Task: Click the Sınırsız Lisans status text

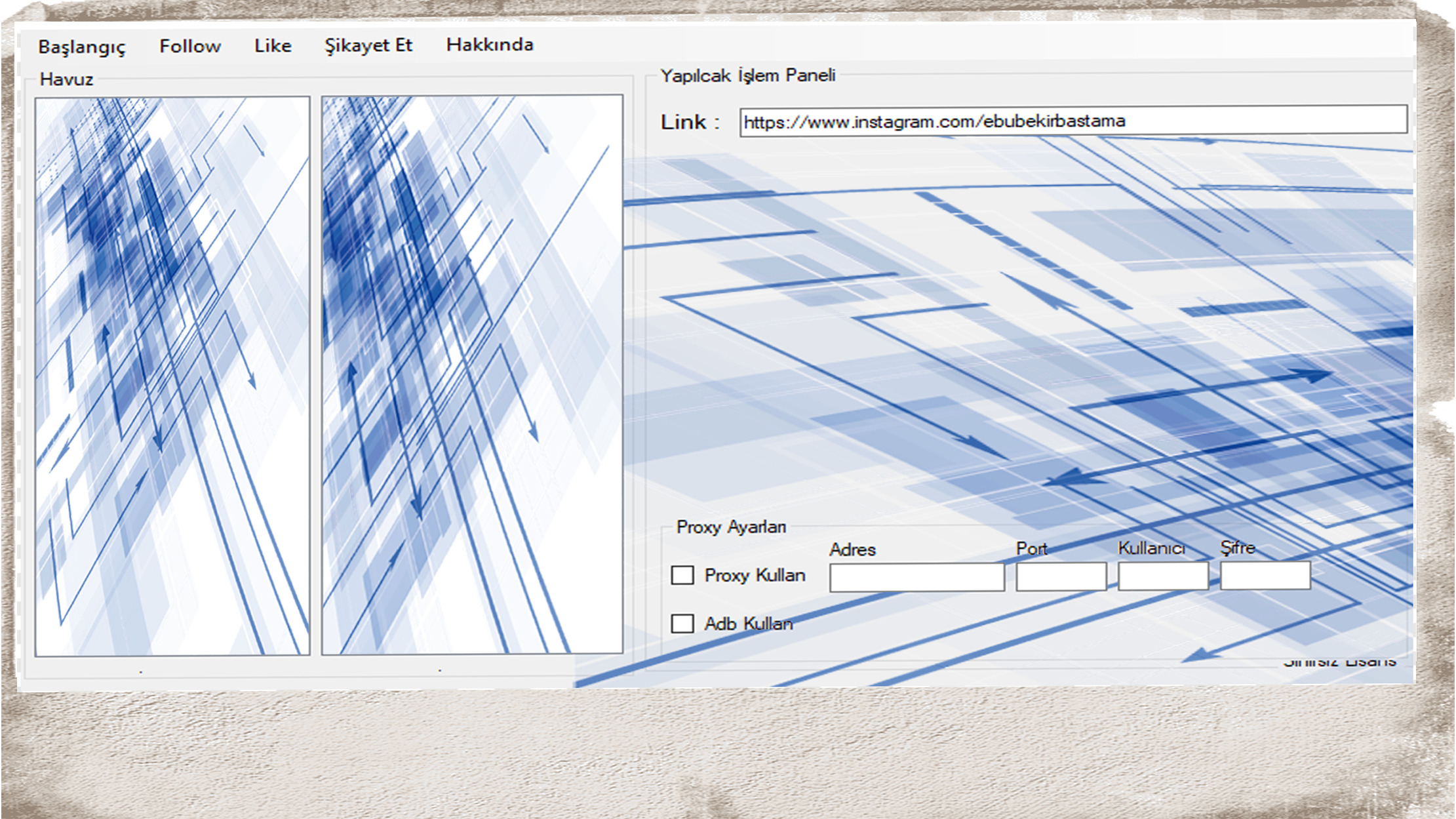Action: (x=1339, y=662)
